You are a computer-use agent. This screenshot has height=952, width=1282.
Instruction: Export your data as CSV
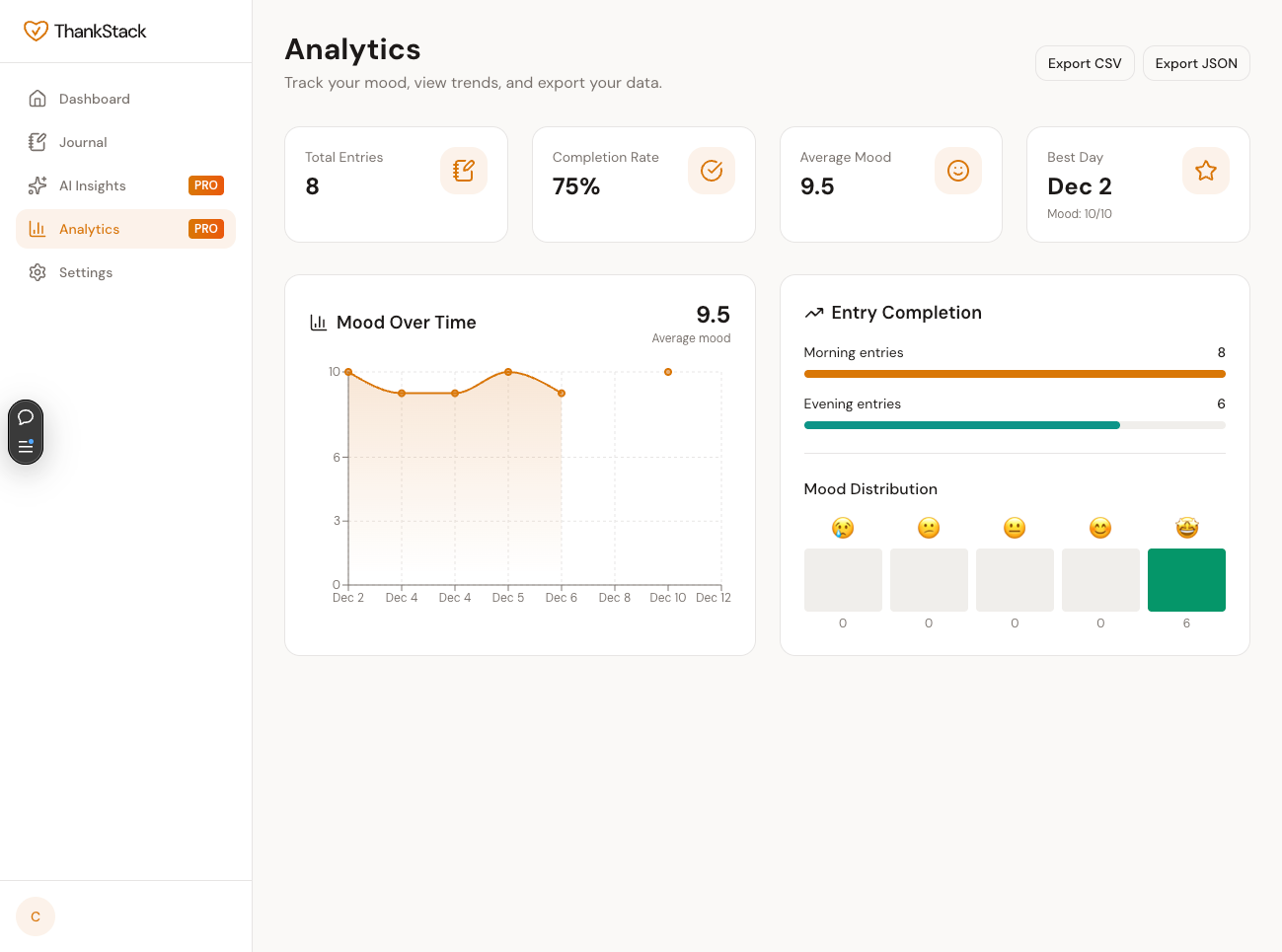1085,62
